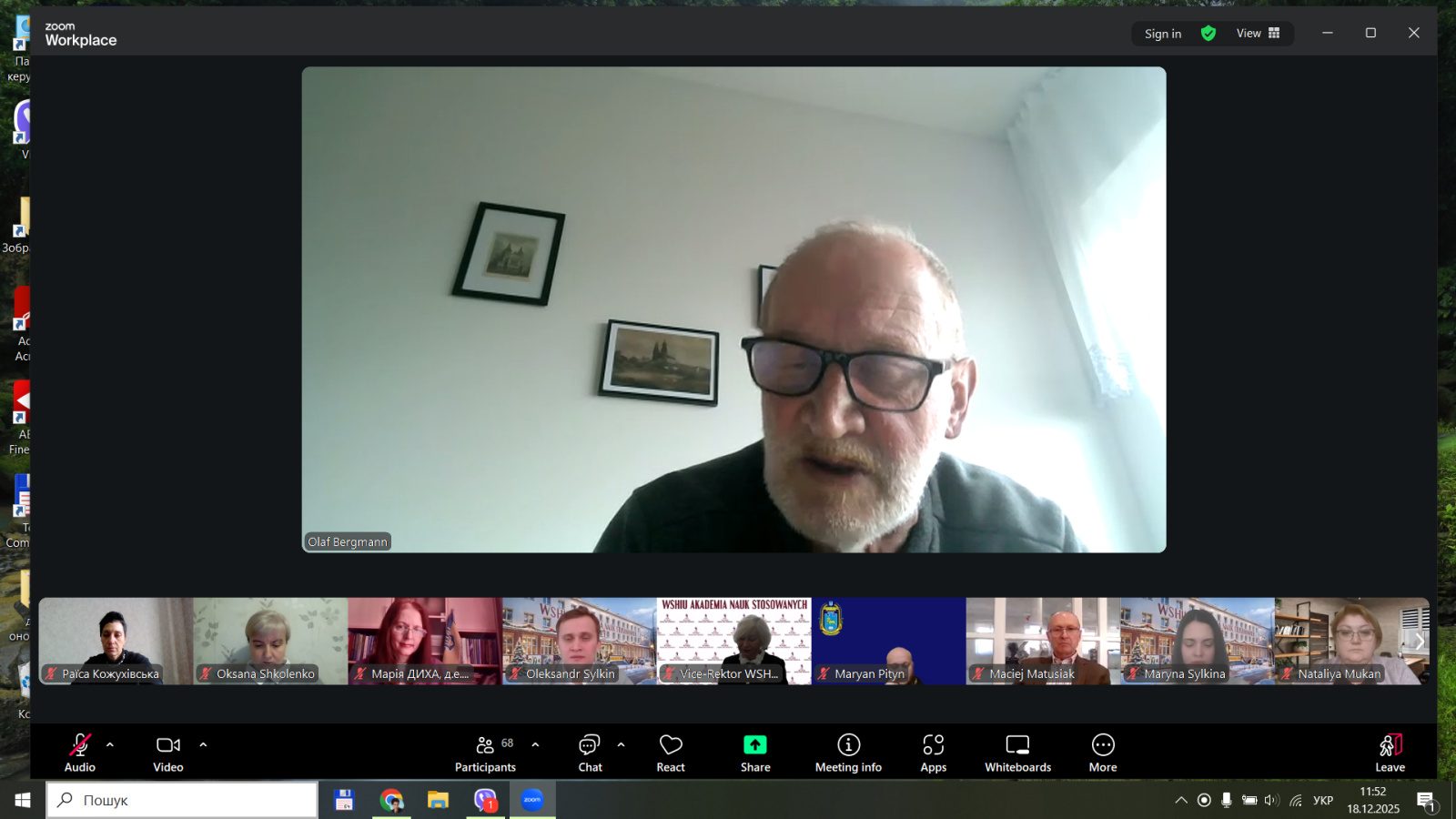Click the Sign in button
Image resolution: width=1456 pixels, height=819 pixels.
pyautogui.click(x=1162, y=34)
